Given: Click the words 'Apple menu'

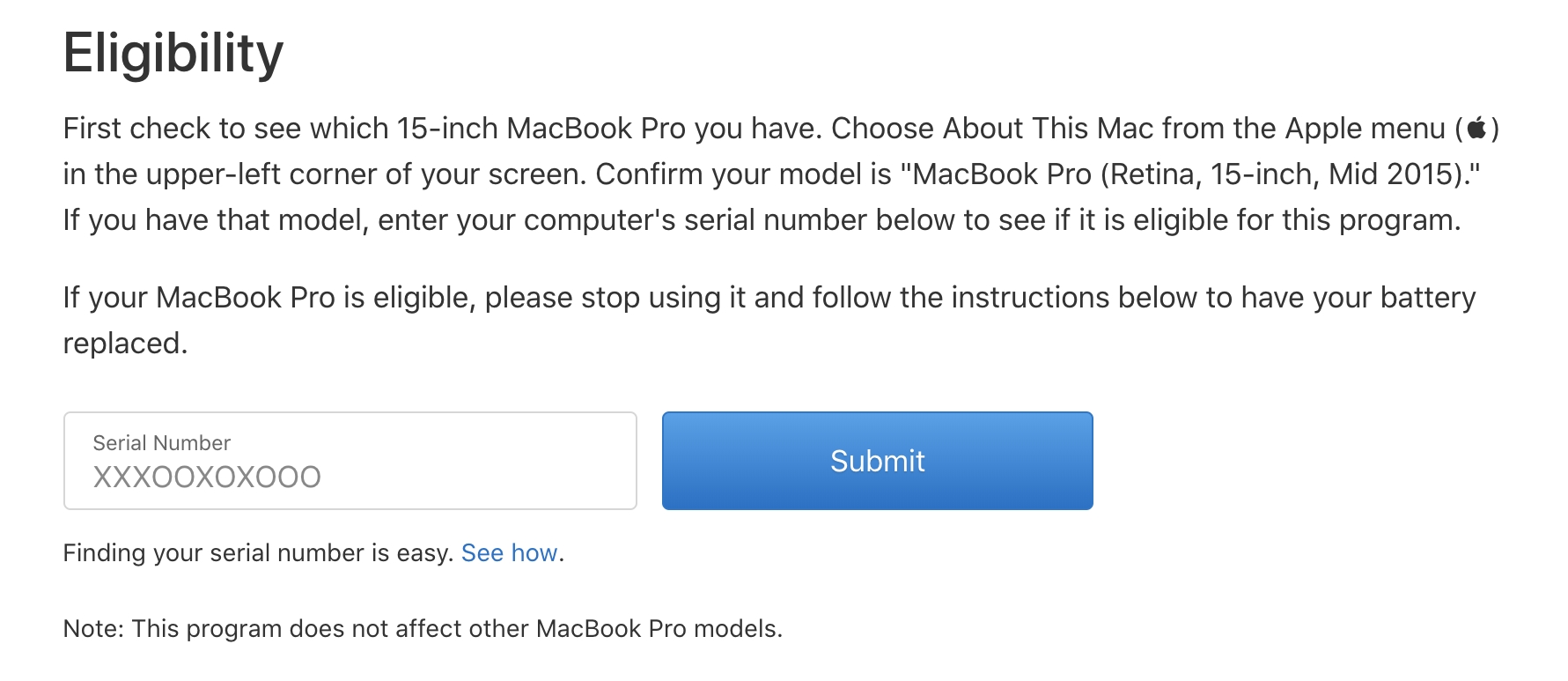Looking at the screenshot, I should point(1365,129).
